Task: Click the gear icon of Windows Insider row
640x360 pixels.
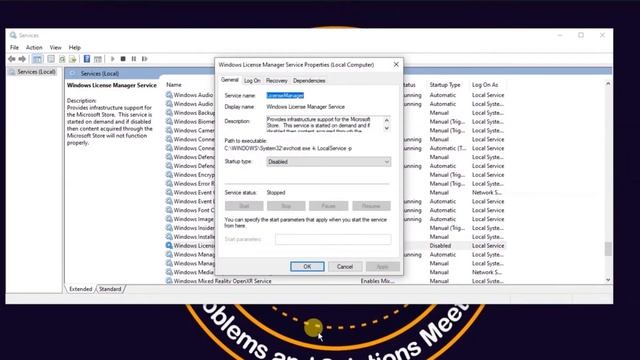Action: 169,228
